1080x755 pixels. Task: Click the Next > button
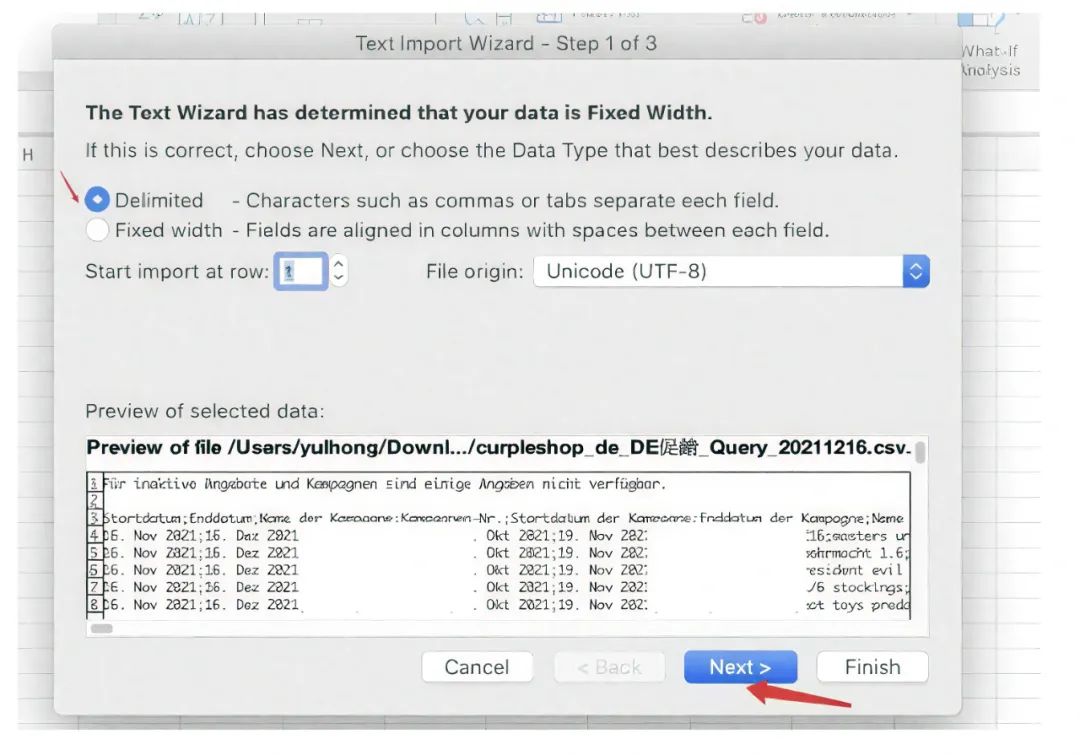(740, 667)
